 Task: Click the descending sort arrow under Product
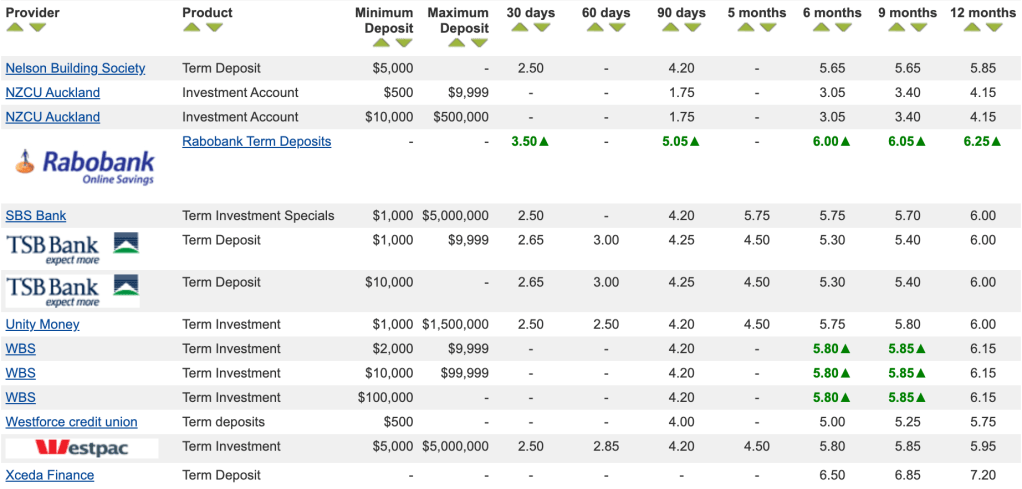(x=214, y=28)
